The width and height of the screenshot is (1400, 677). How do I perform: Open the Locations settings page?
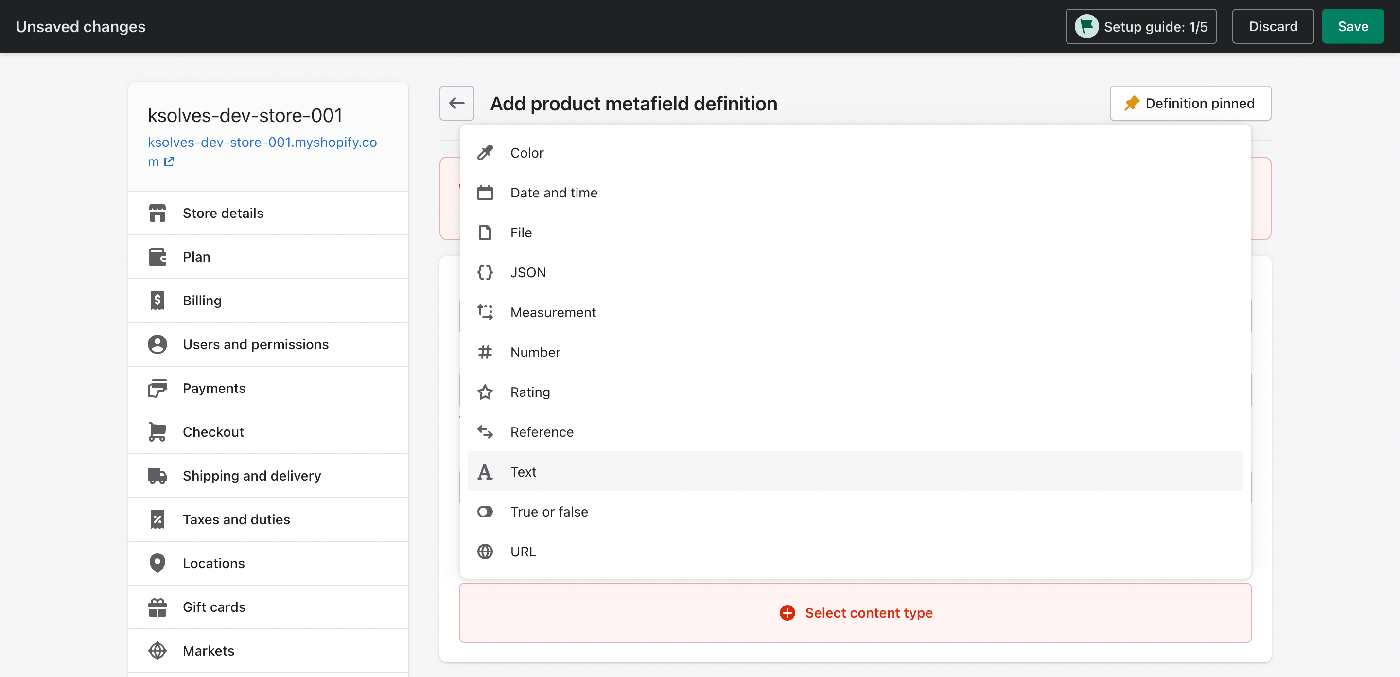point(268,564)
